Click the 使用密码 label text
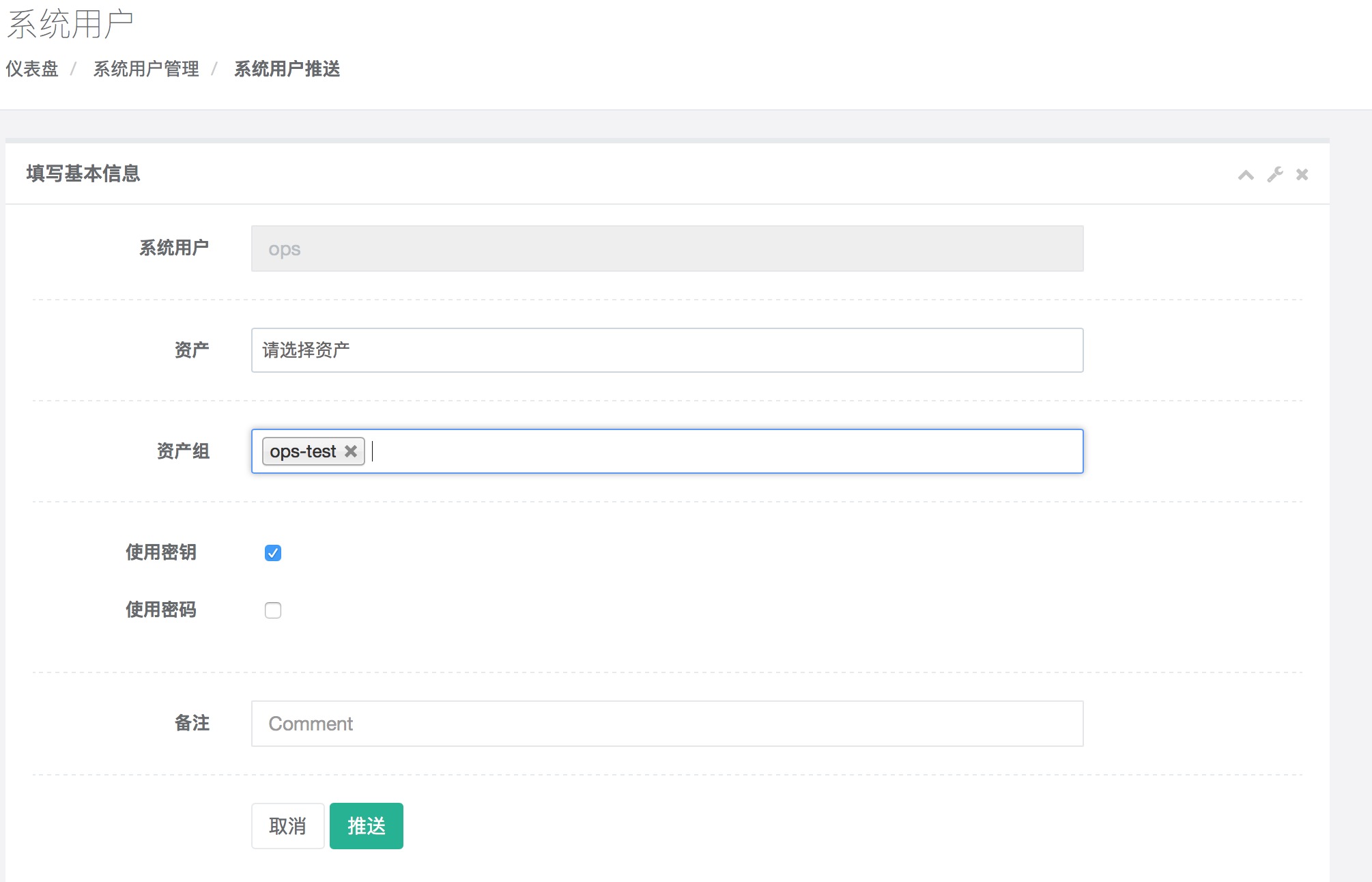1372x882 pixels. [161, 610]
